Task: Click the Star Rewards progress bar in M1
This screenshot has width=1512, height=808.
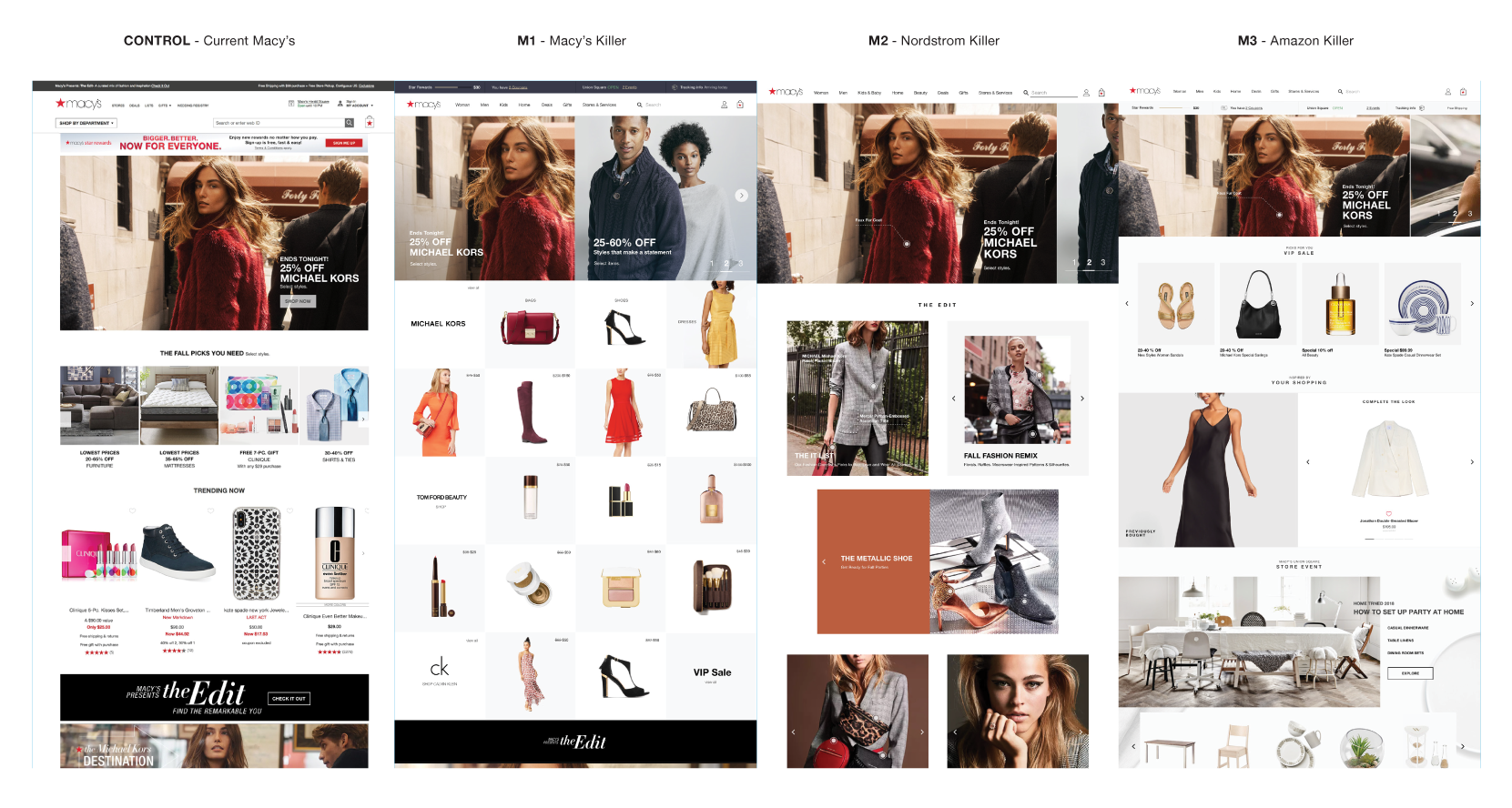Action: click(x=452, y=87)
